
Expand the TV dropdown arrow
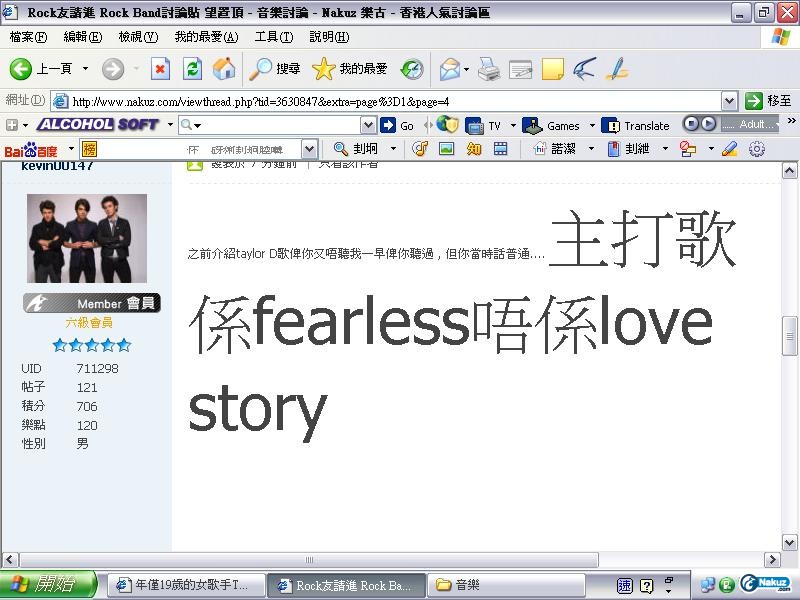[513, 125]
